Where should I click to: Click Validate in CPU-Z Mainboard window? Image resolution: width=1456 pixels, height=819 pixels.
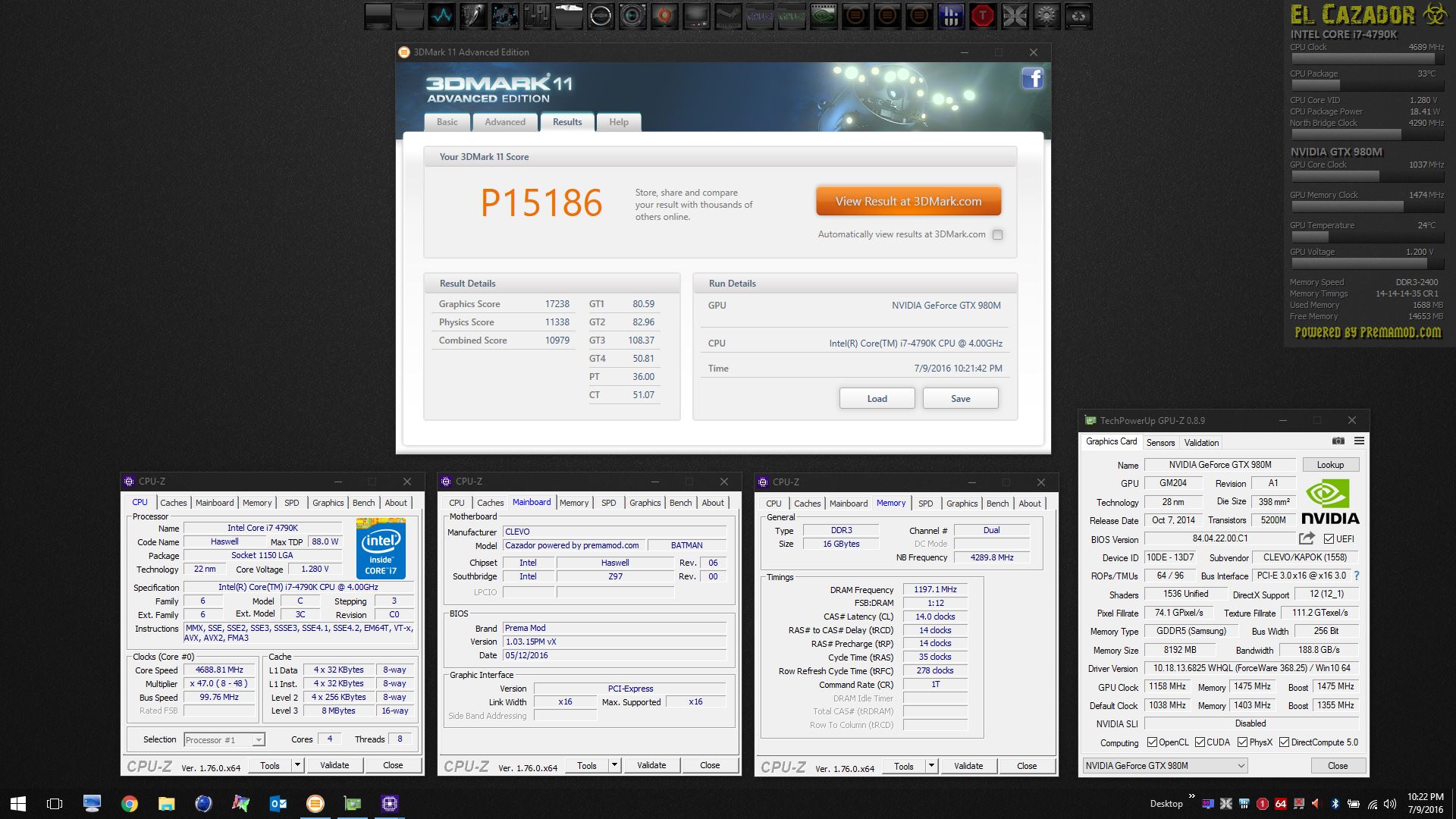(651, 765)
